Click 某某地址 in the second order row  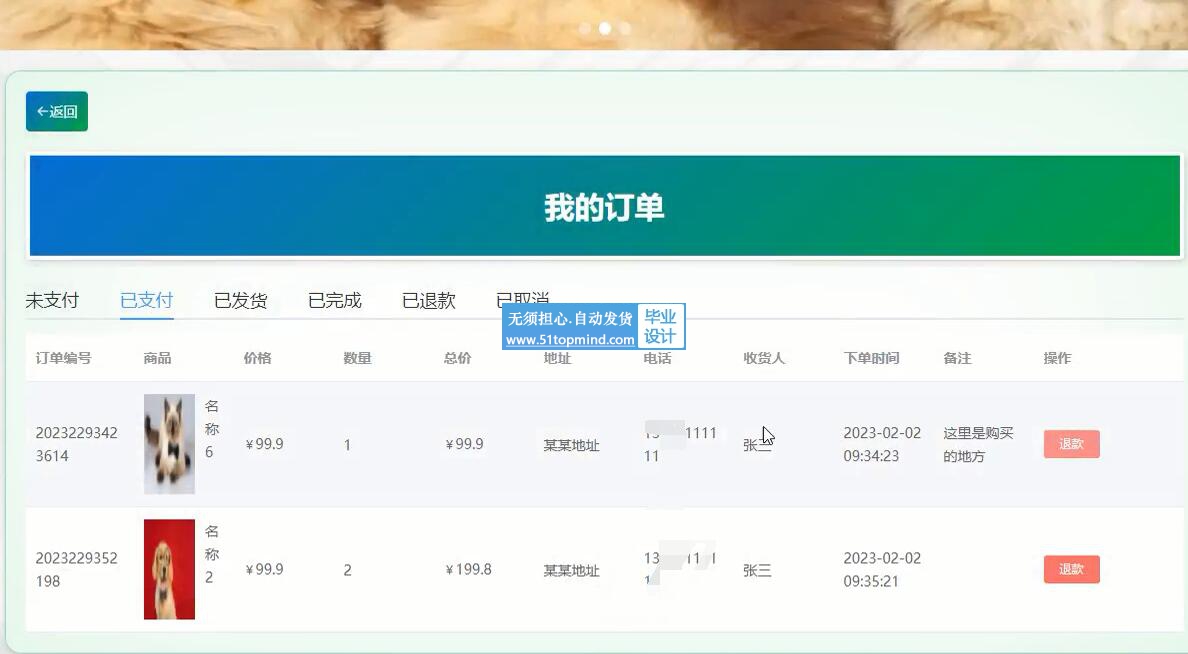pos(571,570)
